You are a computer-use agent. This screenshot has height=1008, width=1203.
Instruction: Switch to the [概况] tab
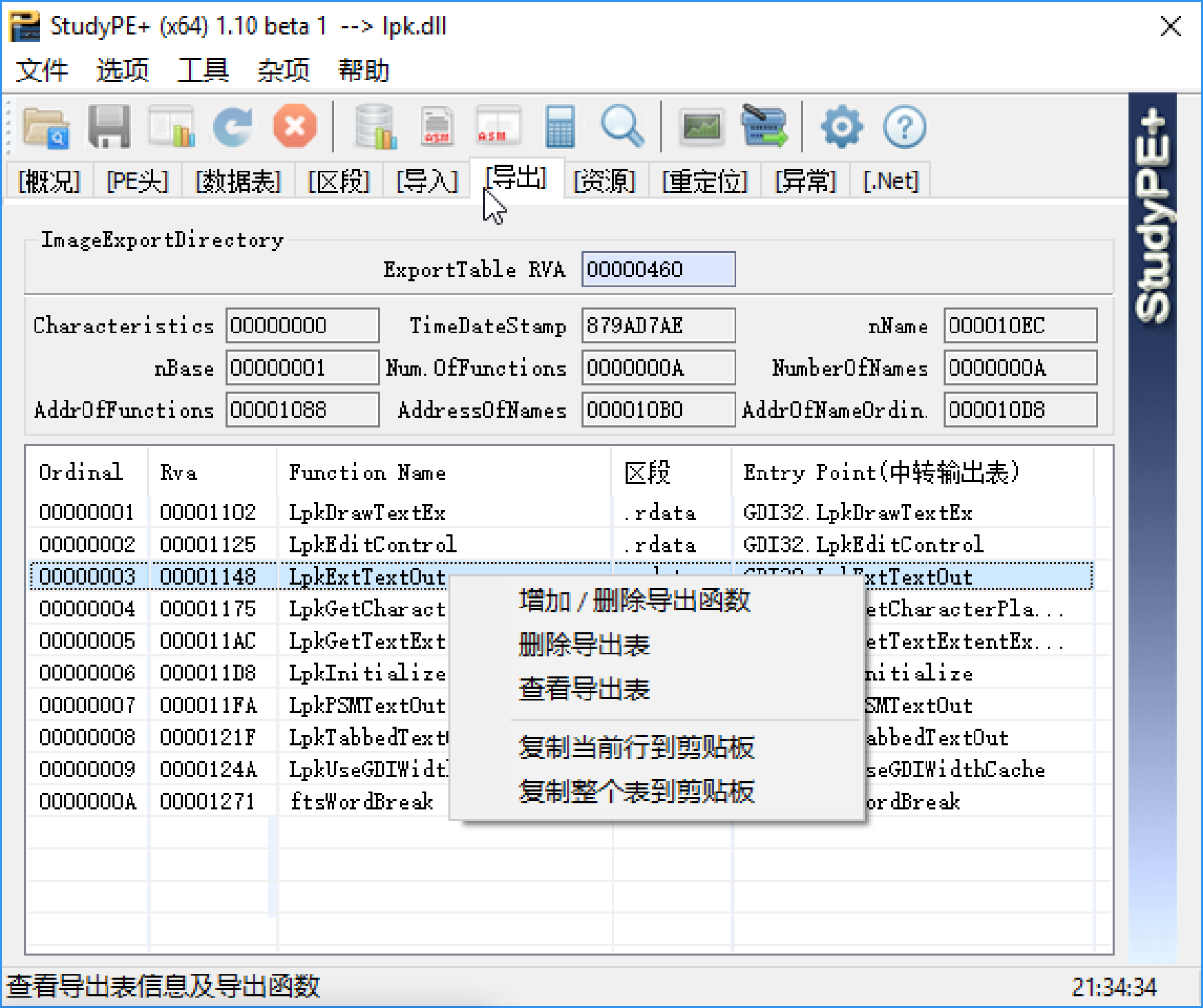[x=49, y=181]
